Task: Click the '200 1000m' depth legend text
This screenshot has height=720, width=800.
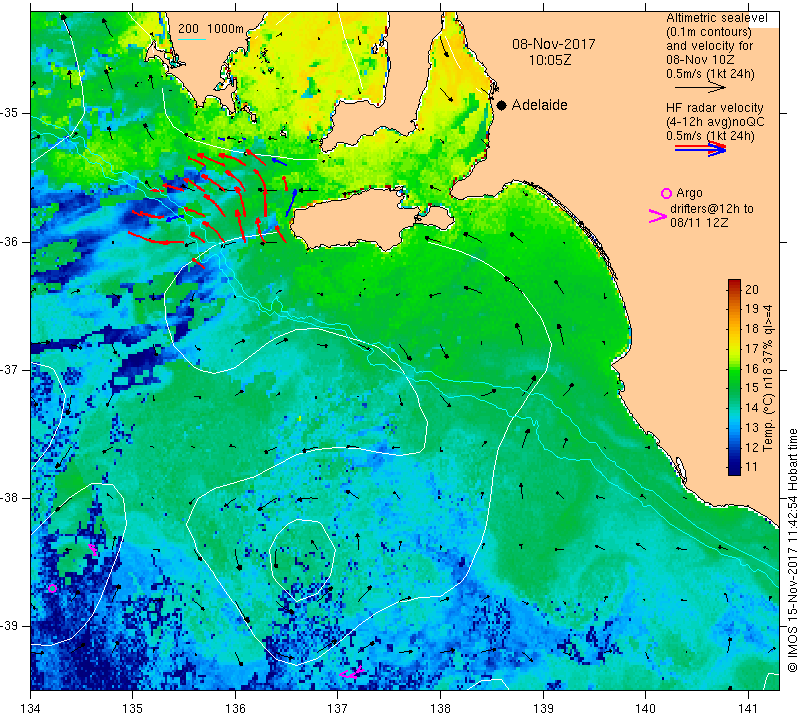Action: (x=211, y=29)
